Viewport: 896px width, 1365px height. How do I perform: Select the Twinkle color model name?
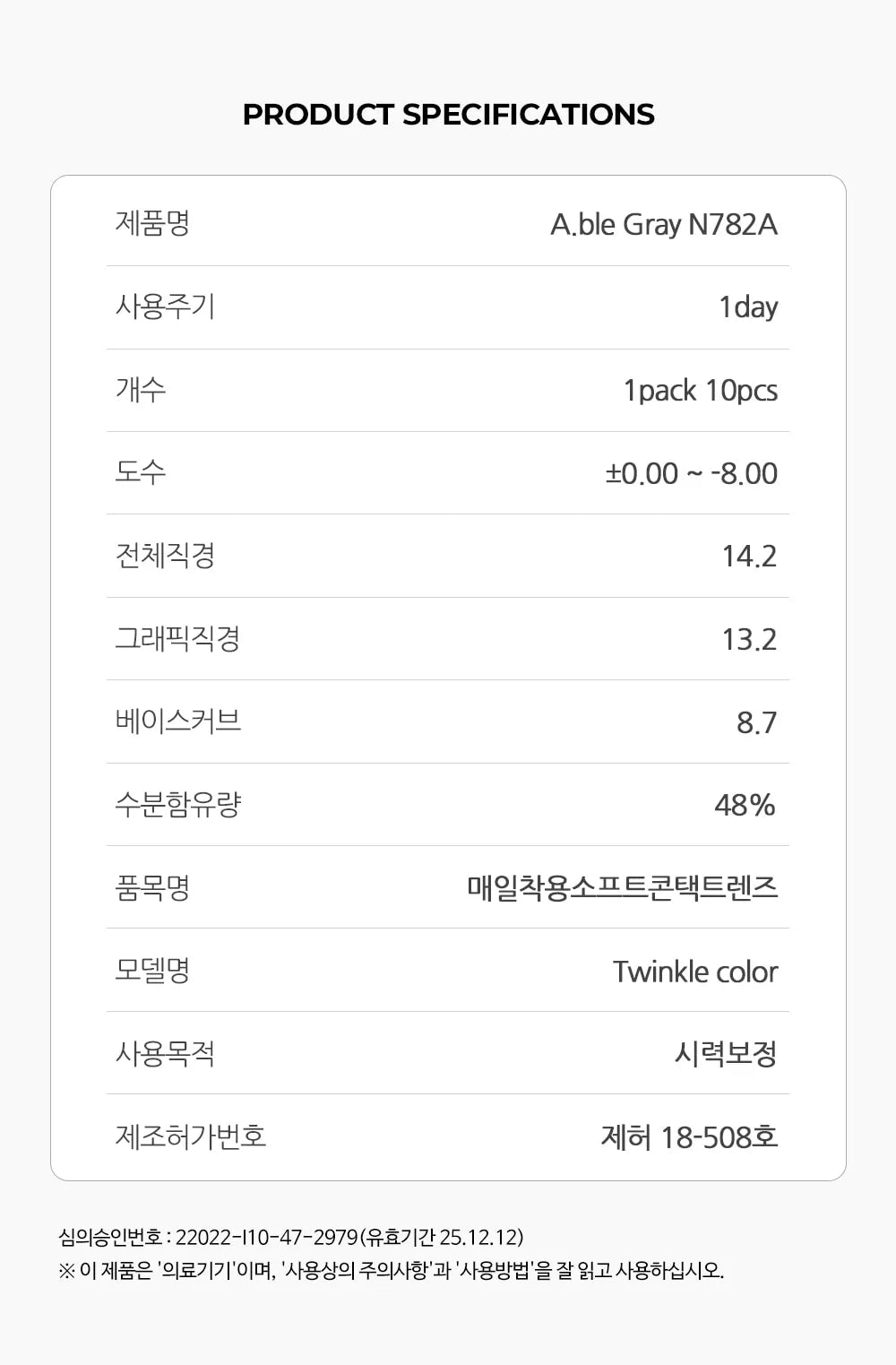click(x=694, y=972)
